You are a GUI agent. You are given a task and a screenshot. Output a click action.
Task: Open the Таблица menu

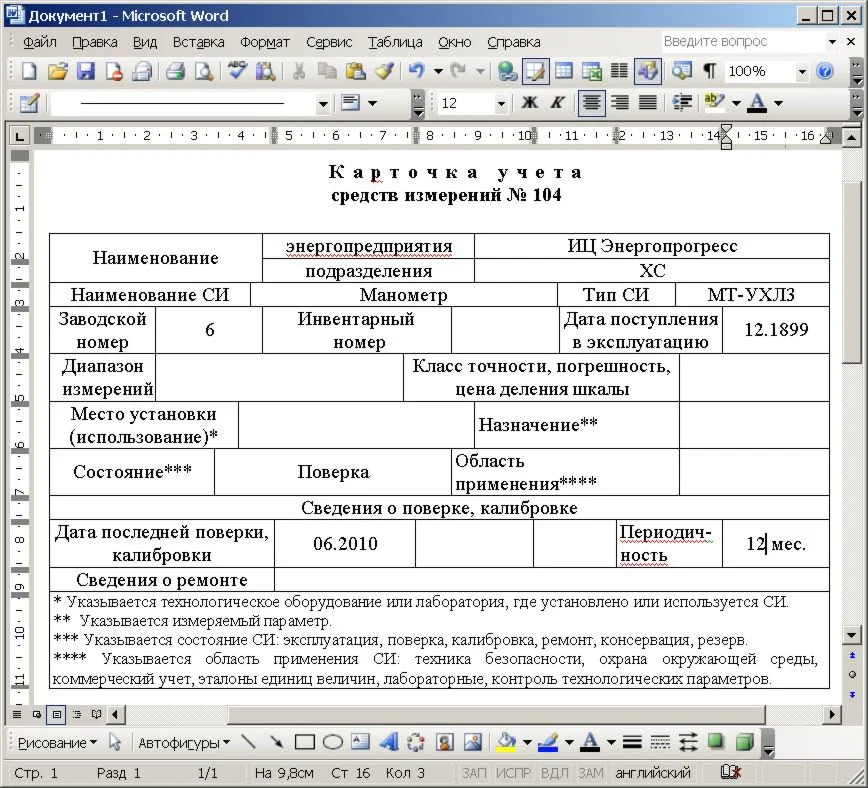(x=395, y=42)
